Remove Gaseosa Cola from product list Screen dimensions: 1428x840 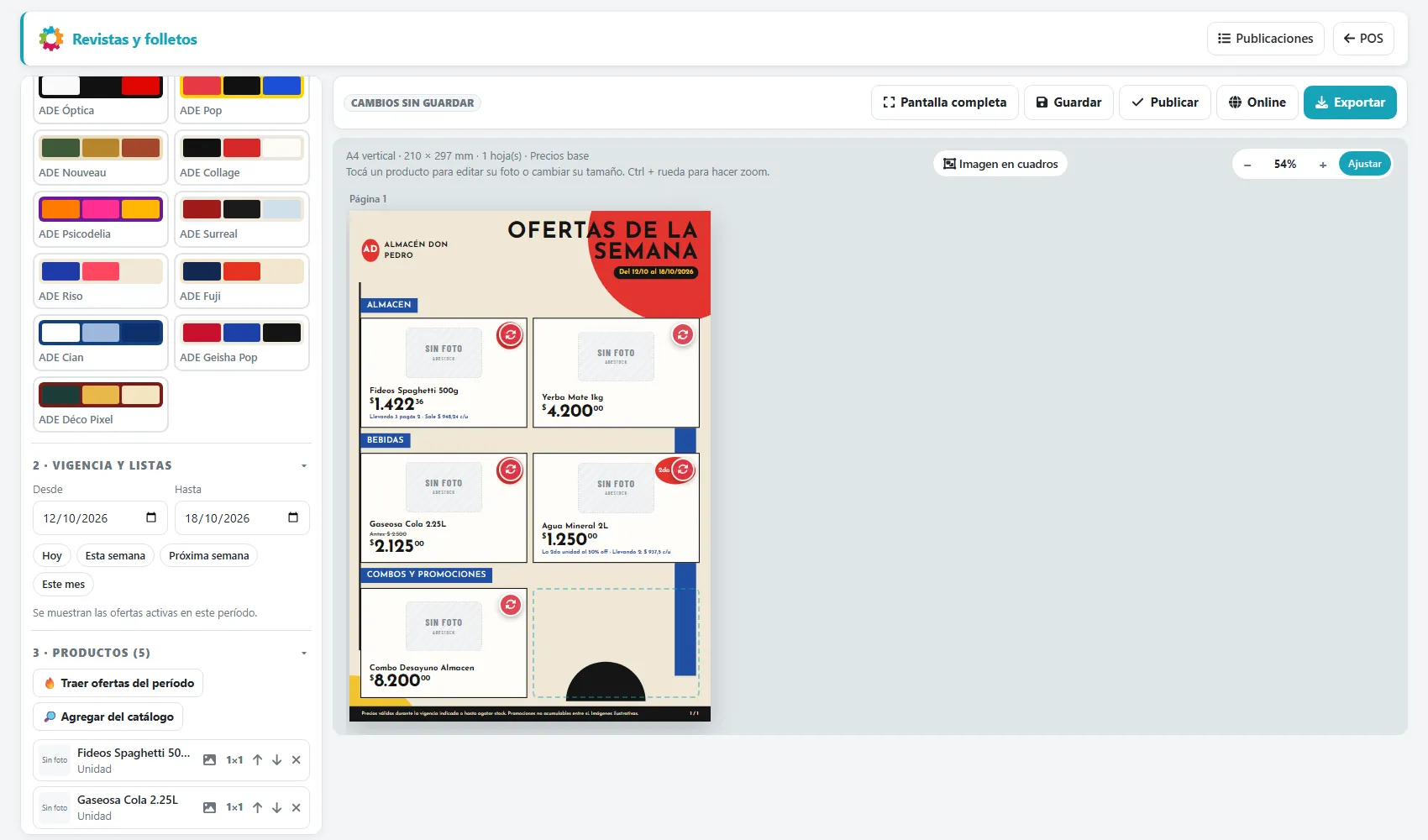(297, 807)
